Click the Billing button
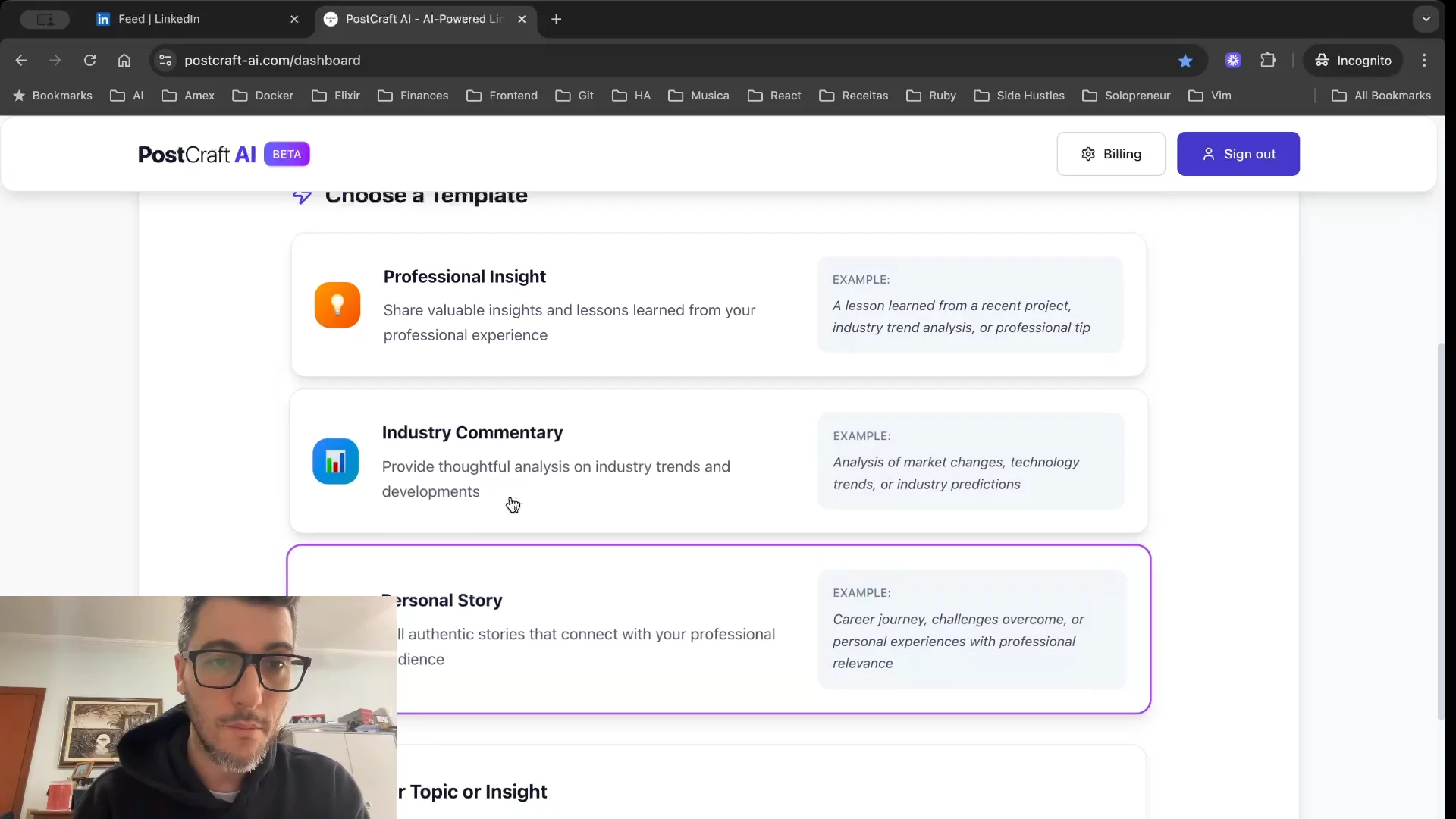Screen dimensions: 1456x819 tap(1111, 154)
